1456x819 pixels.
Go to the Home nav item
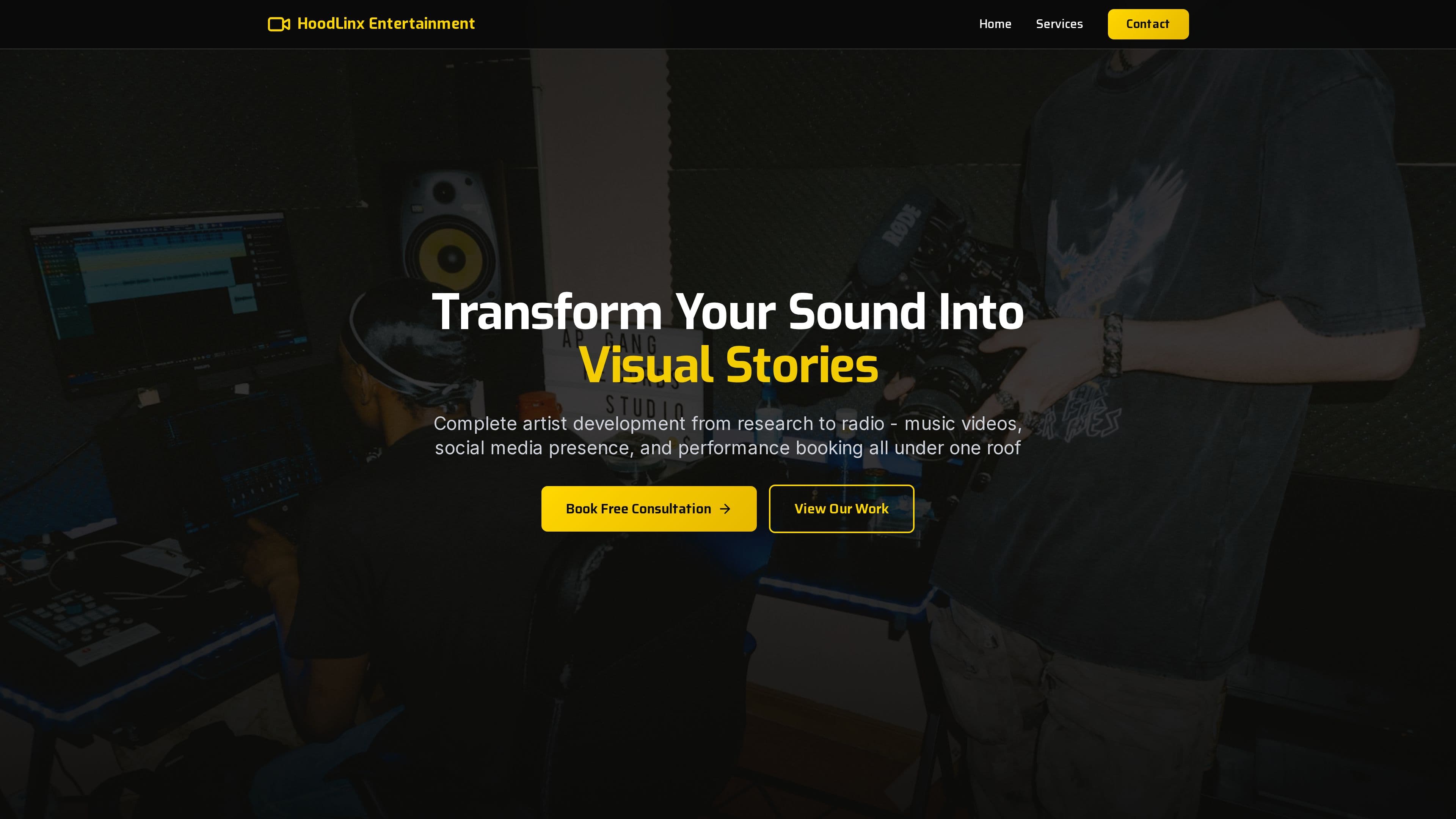995,24
